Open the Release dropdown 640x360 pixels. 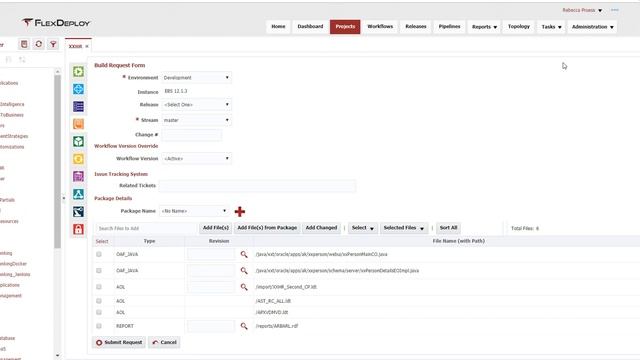click(x=196, y=105)
